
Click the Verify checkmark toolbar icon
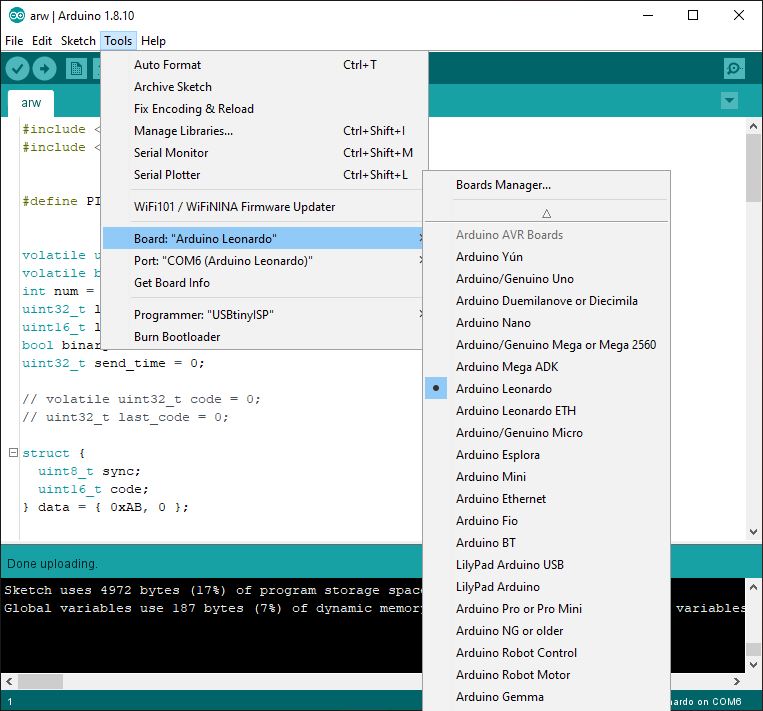click(18, 69)
